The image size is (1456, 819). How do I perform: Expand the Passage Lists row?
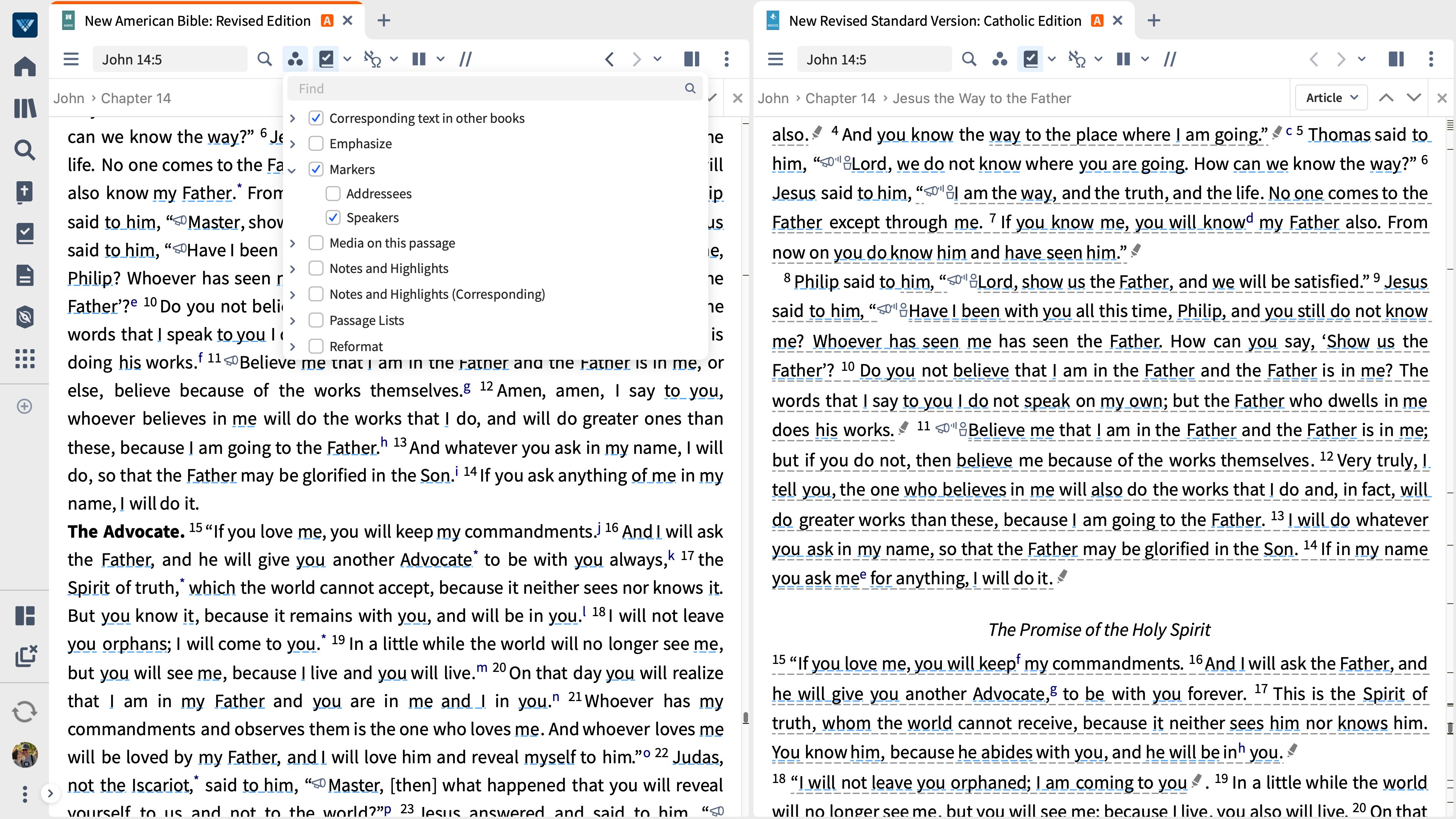pyautogui.click(x=292, y=320)
